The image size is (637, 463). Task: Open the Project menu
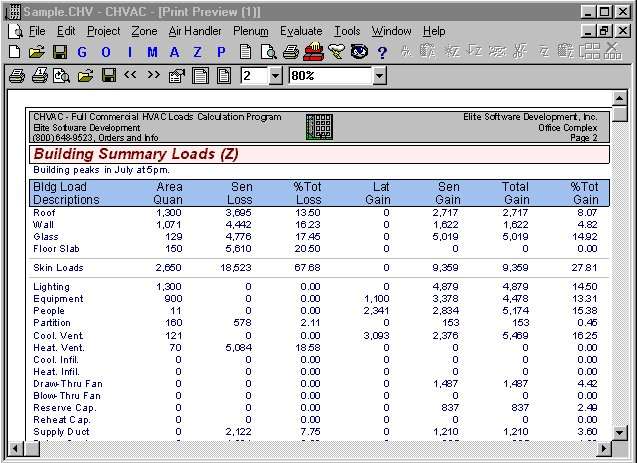[103, 31]
